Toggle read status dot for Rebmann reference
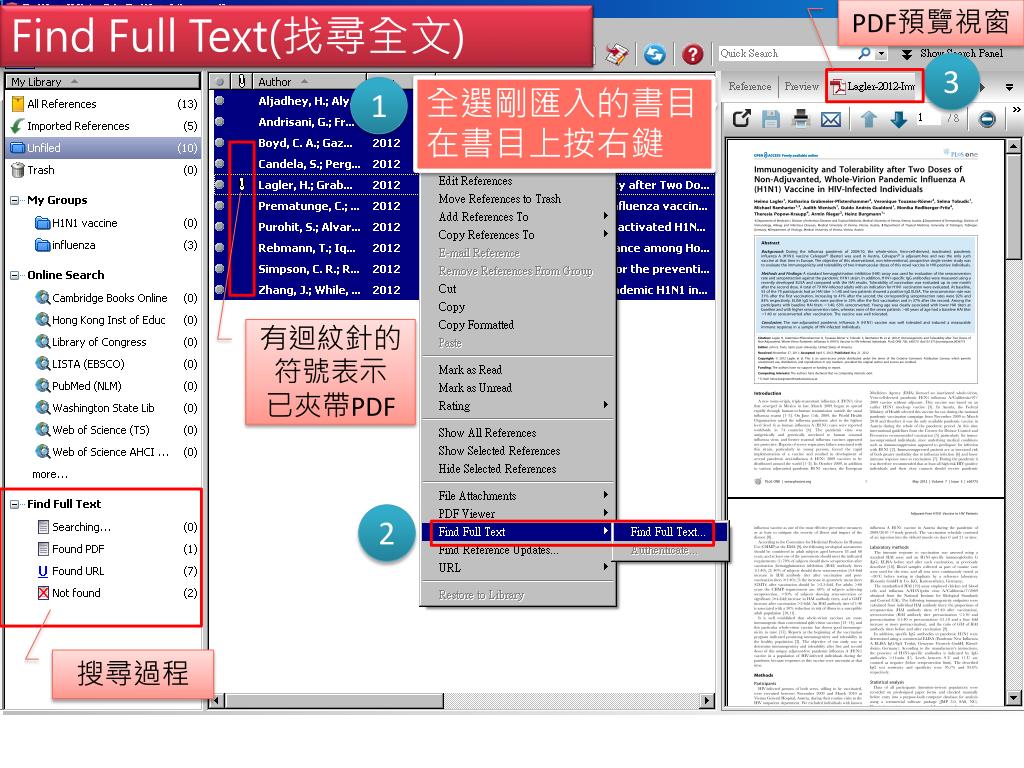 [220, 248]
